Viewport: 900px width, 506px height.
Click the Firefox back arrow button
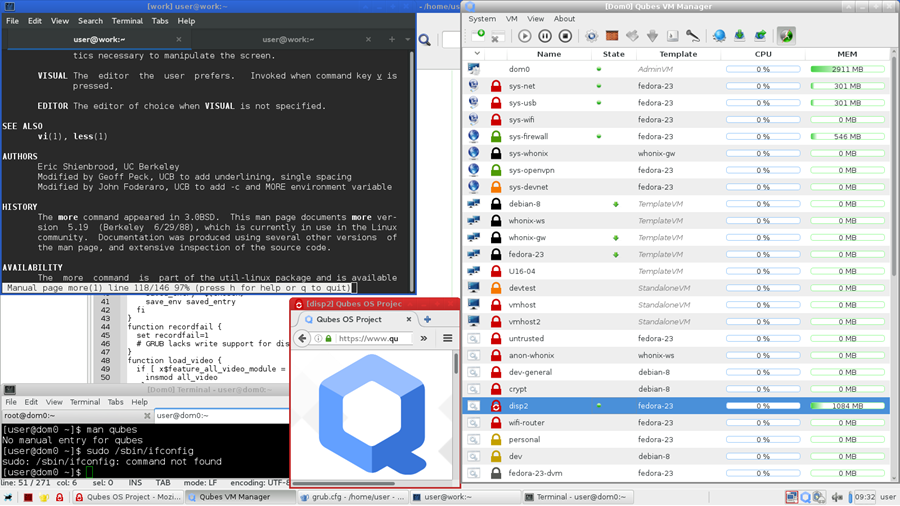pos(302,338)
